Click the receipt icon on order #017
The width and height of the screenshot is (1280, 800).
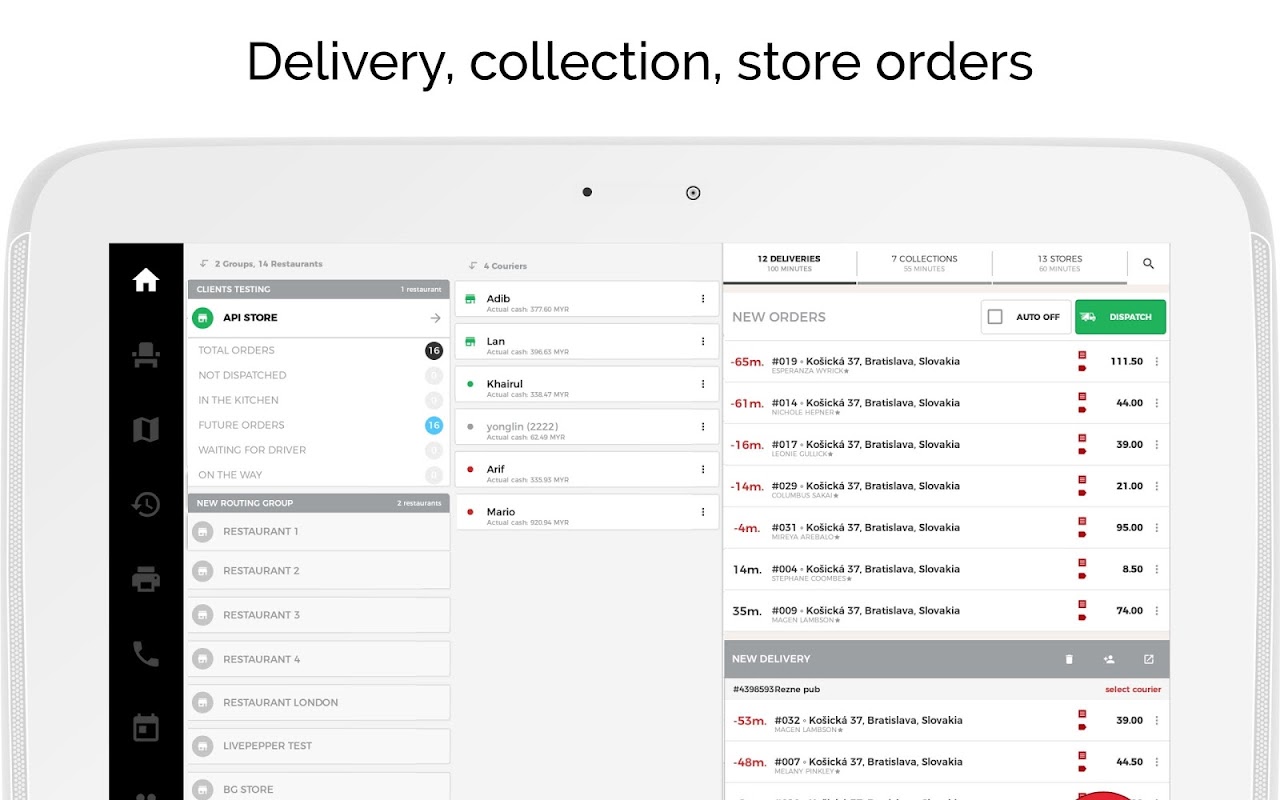[1082, 438]
